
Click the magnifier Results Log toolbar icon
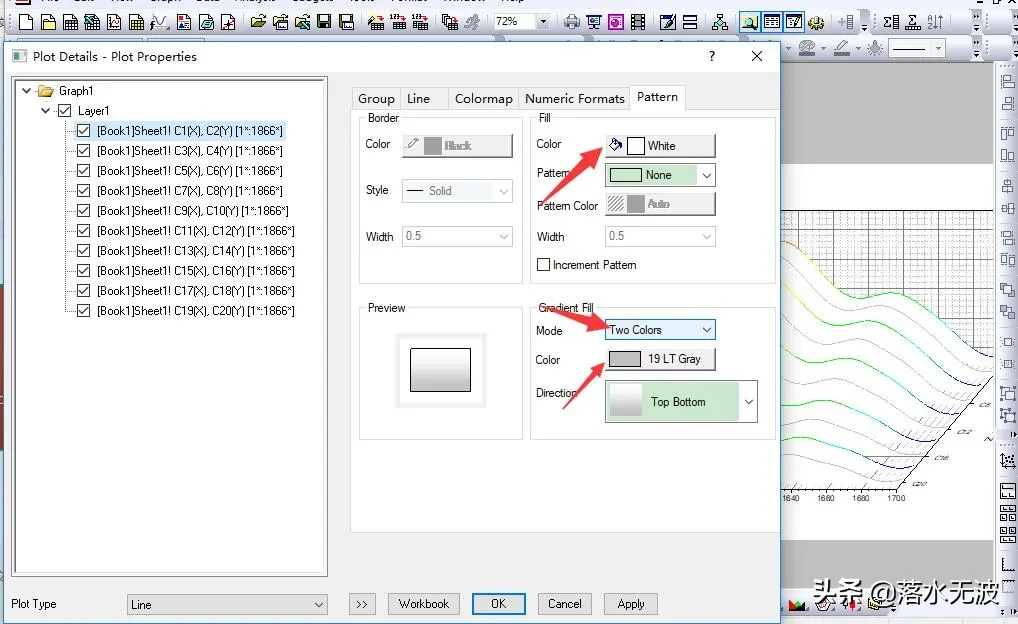[749, 22]
